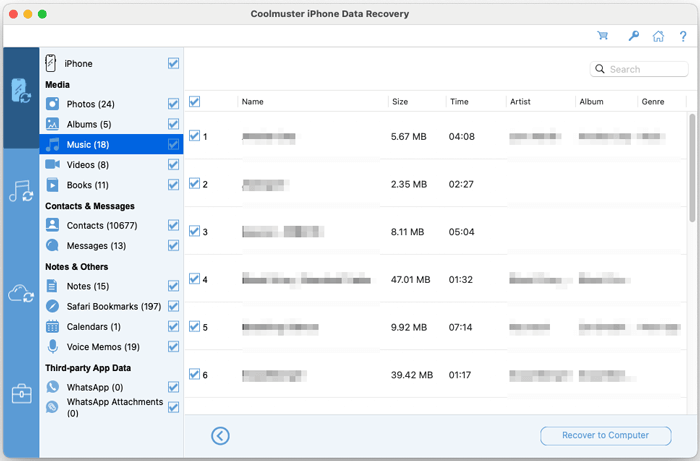700x461 pixels.
Task: Select the 39.42 MB size cell
Action: coord(412,375)
